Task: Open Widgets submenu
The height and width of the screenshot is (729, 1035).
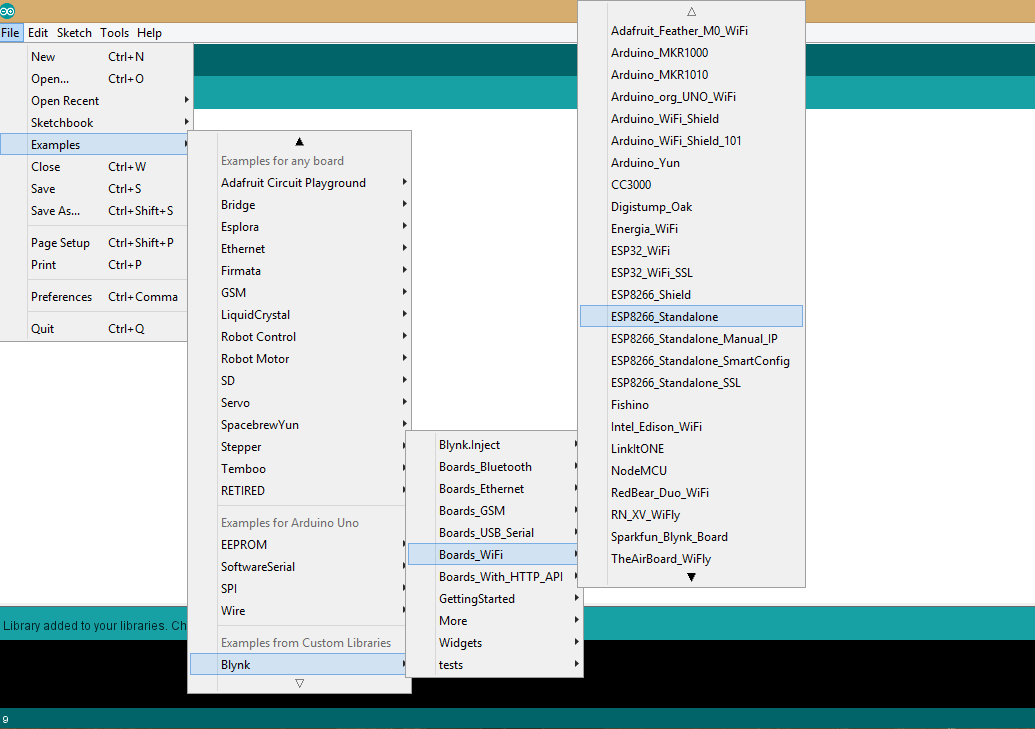Action: [x=494, y=642]
